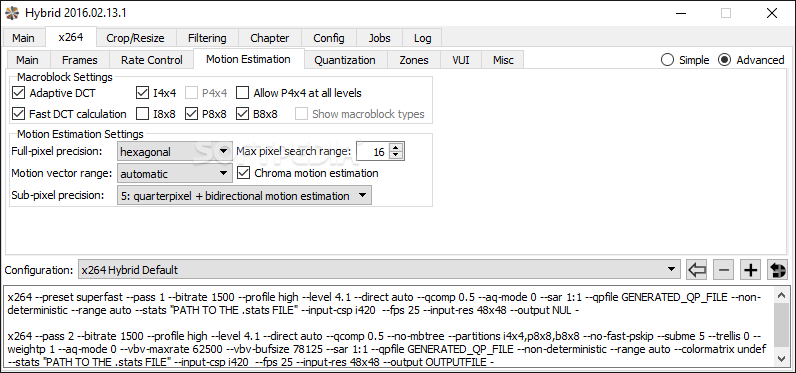Decrease Max pixel search range value
This screenshot has height=373, width=796.
(396, 155)
